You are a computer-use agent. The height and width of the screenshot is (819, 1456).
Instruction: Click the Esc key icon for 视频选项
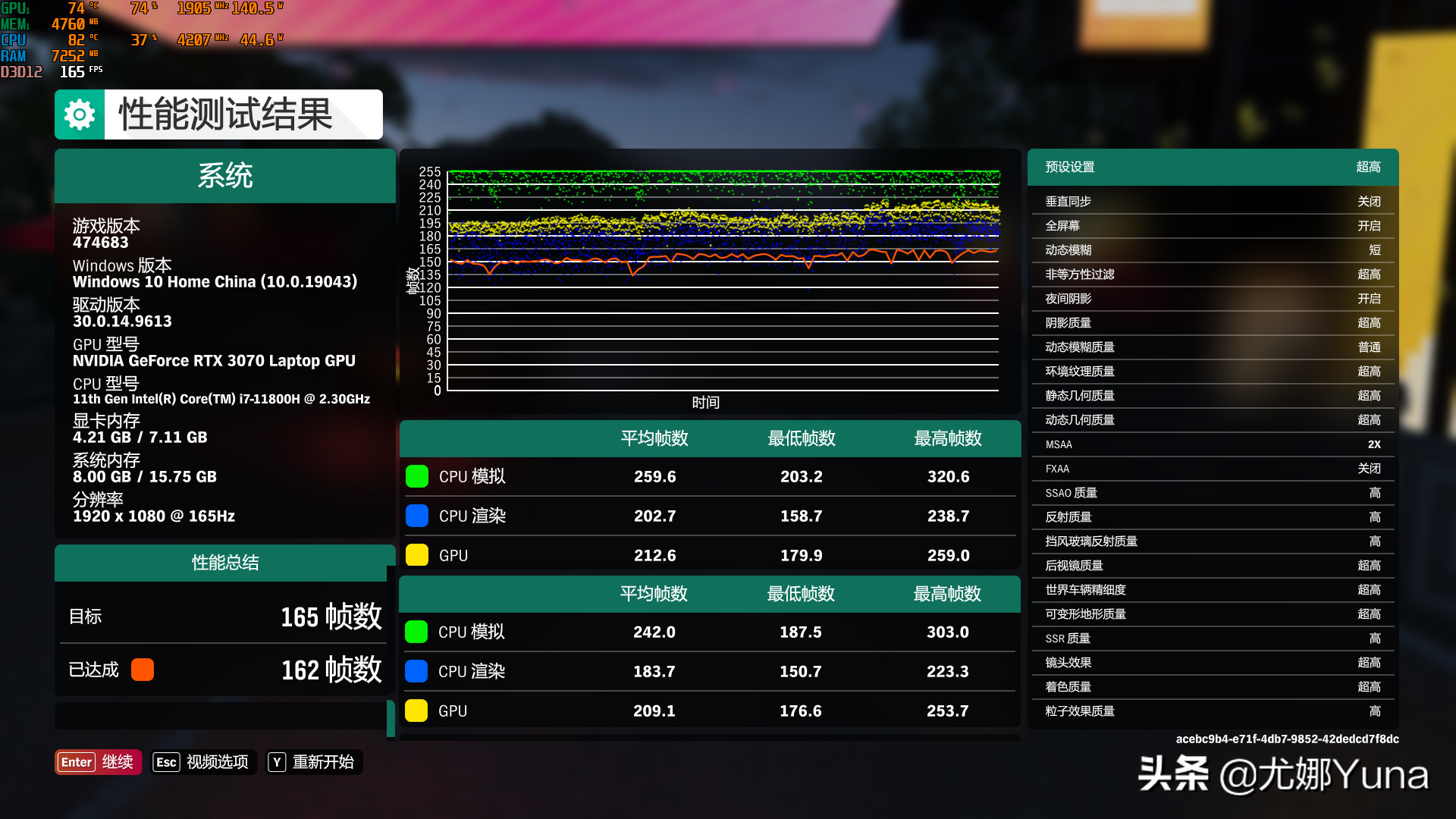click(x=166, y=762)
